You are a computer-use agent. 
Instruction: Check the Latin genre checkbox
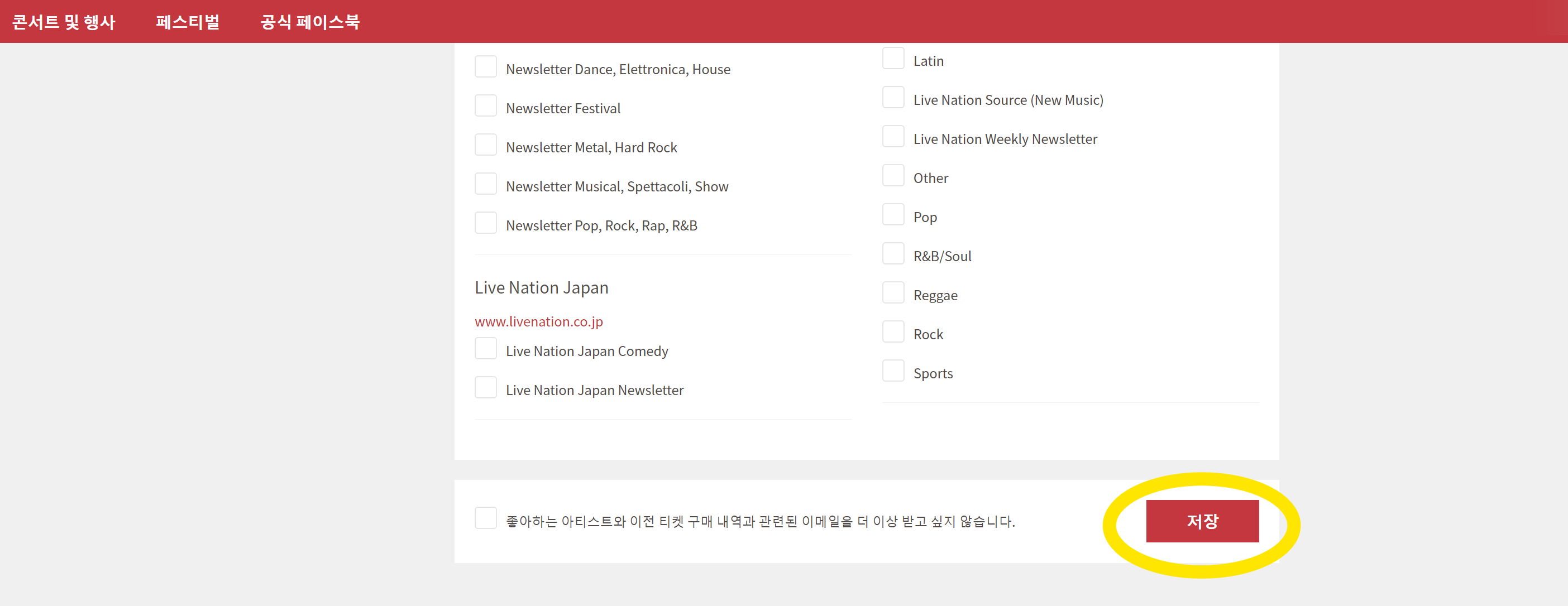click(893, 59)
